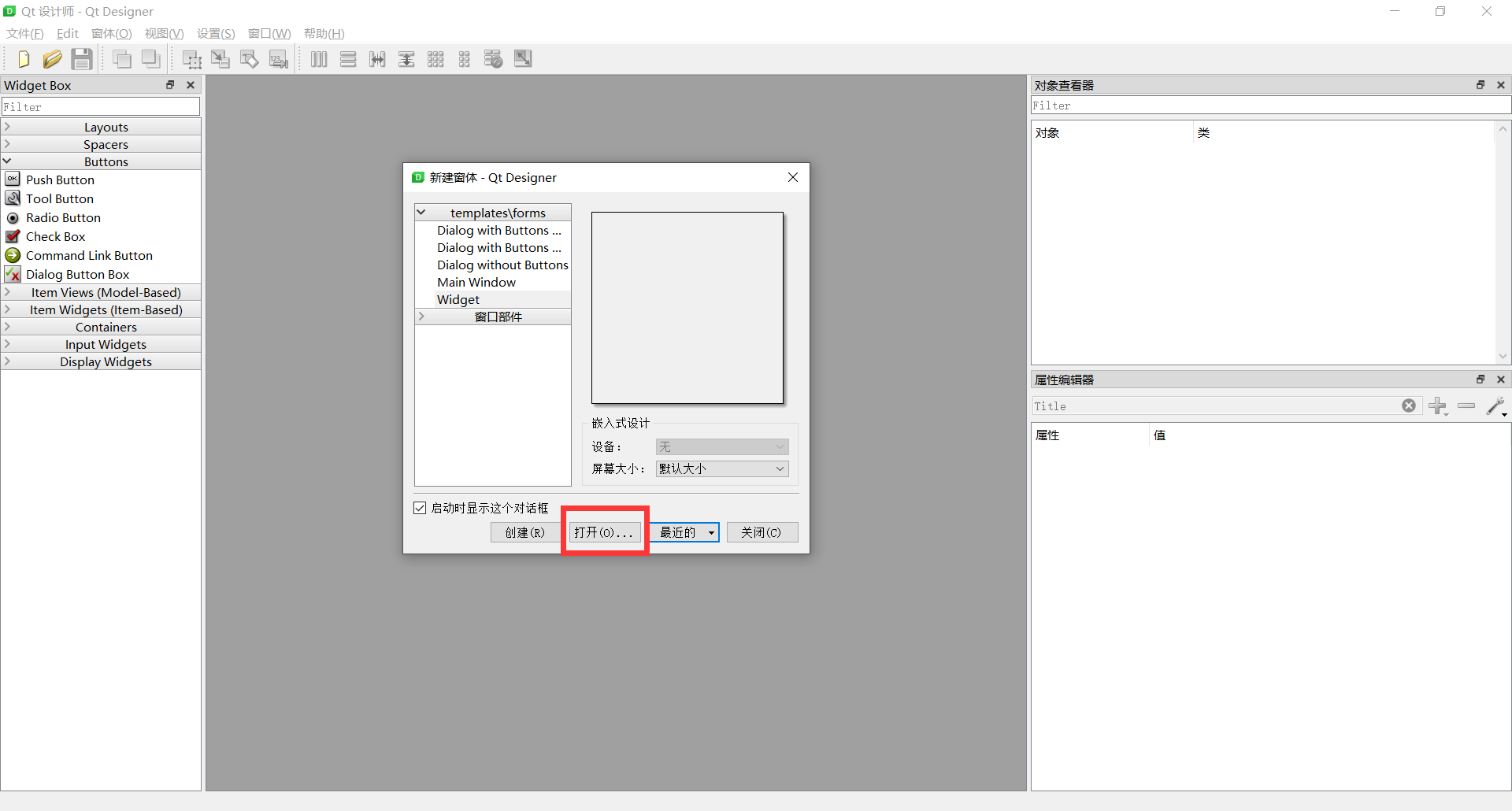This screenshot has height=811, width=1512.
Task: Click the New form toolbar icon
Action: coord(24,59)
